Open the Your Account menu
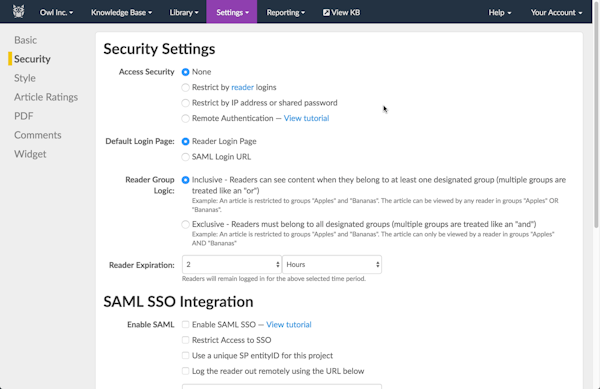Viewport: 600px width, 389px height. coord(556,13)
